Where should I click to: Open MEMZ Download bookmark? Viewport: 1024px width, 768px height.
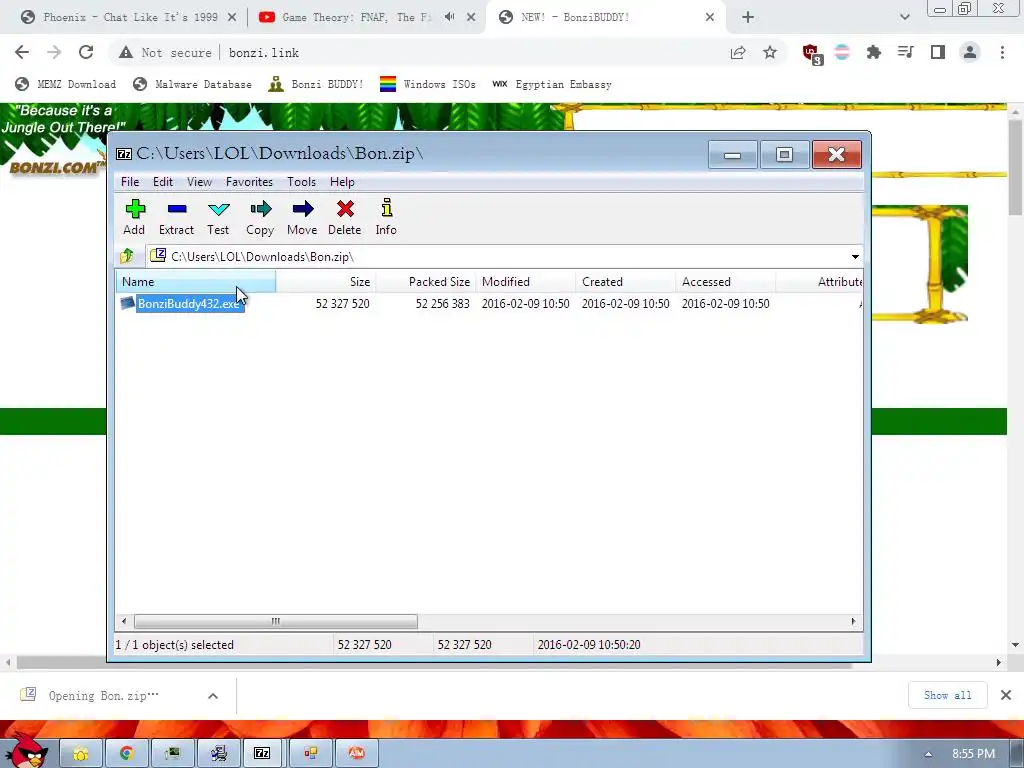tap(65, 84)
